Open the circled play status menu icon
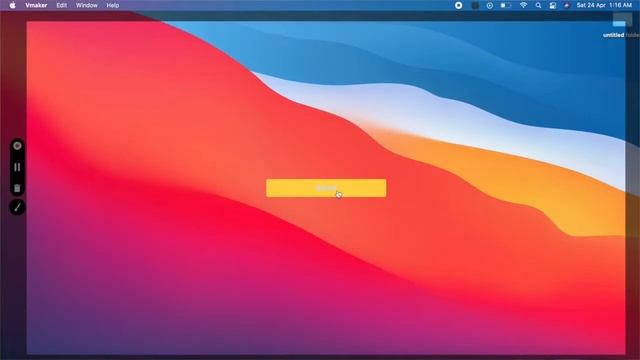This screenshot has height=360, width=640. coord(490,5)
